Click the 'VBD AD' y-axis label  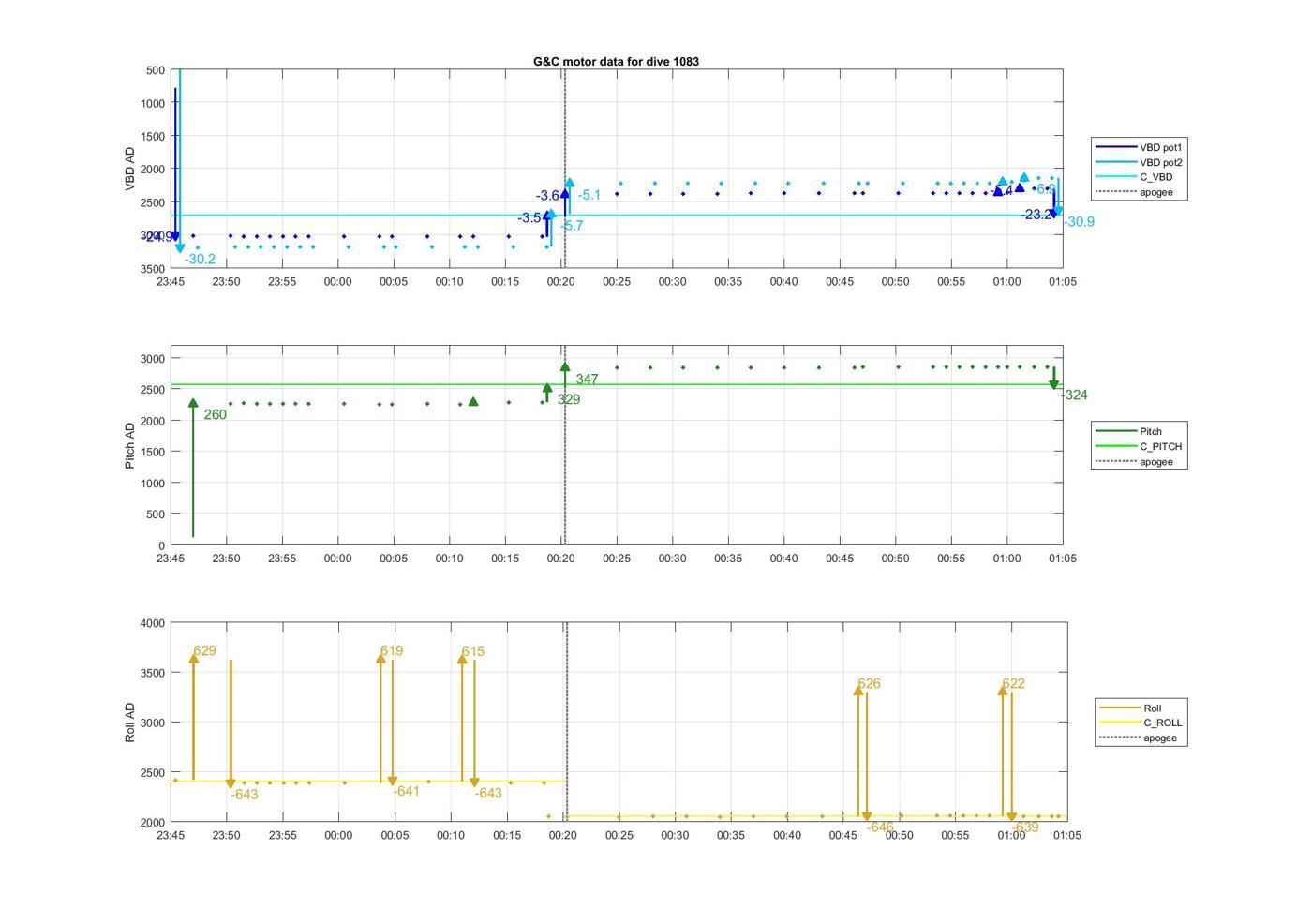pos(129,170)
